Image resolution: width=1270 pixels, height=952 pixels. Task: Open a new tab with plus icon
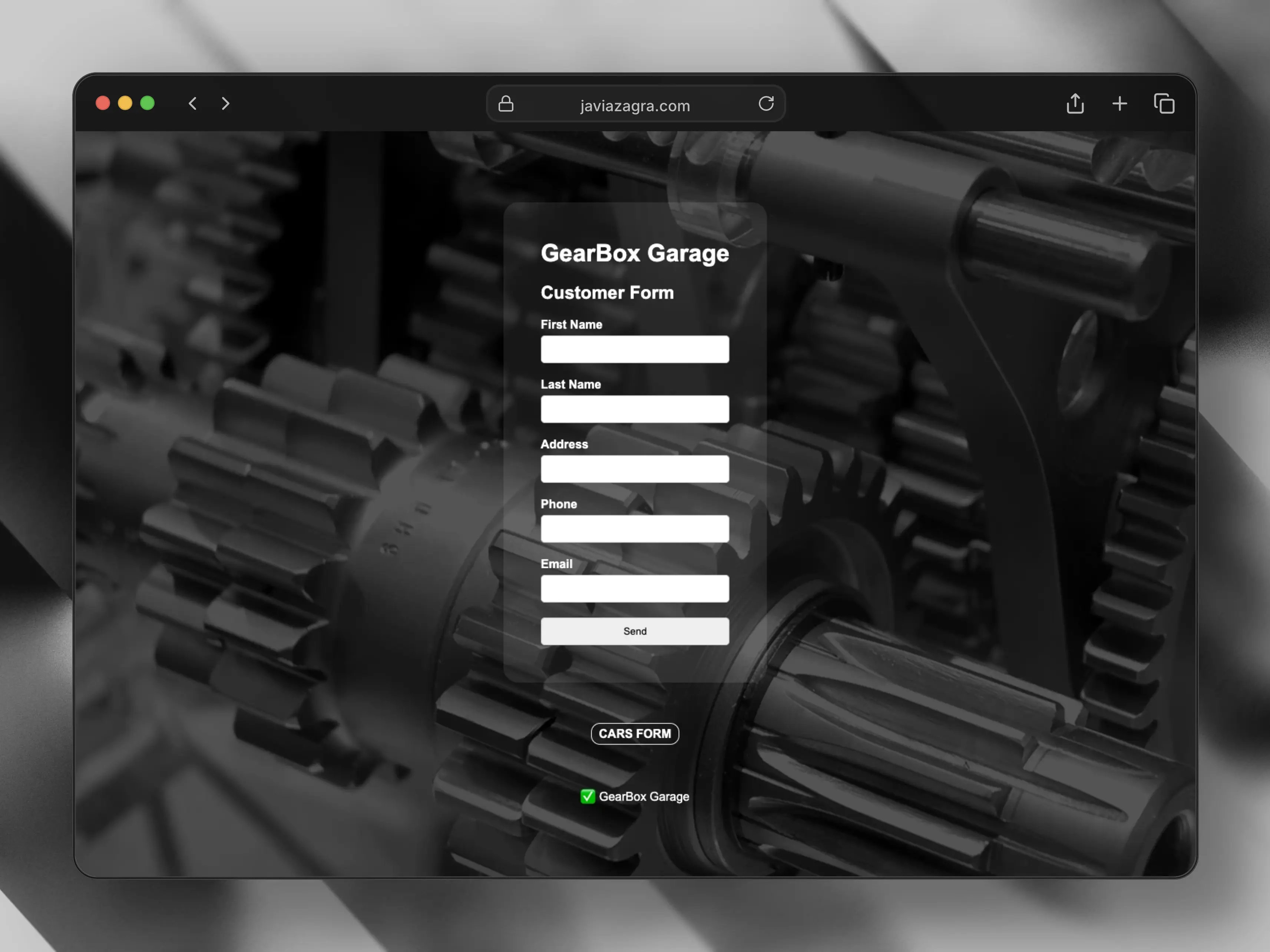(x=1119, y=104)
